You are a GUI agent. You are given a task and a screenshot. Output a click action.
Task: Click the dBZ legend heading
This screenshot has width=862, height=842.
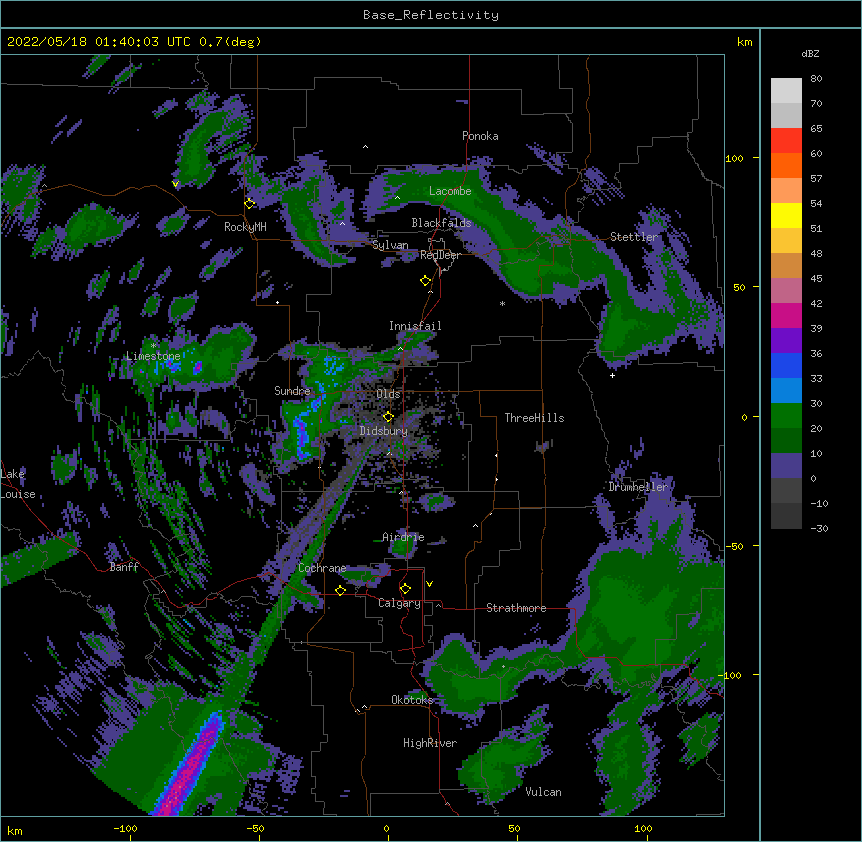(x=810, y=53)
